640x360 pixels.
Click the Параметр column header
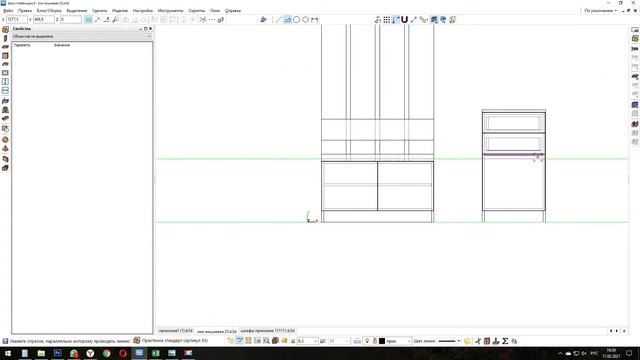[22, 45]
